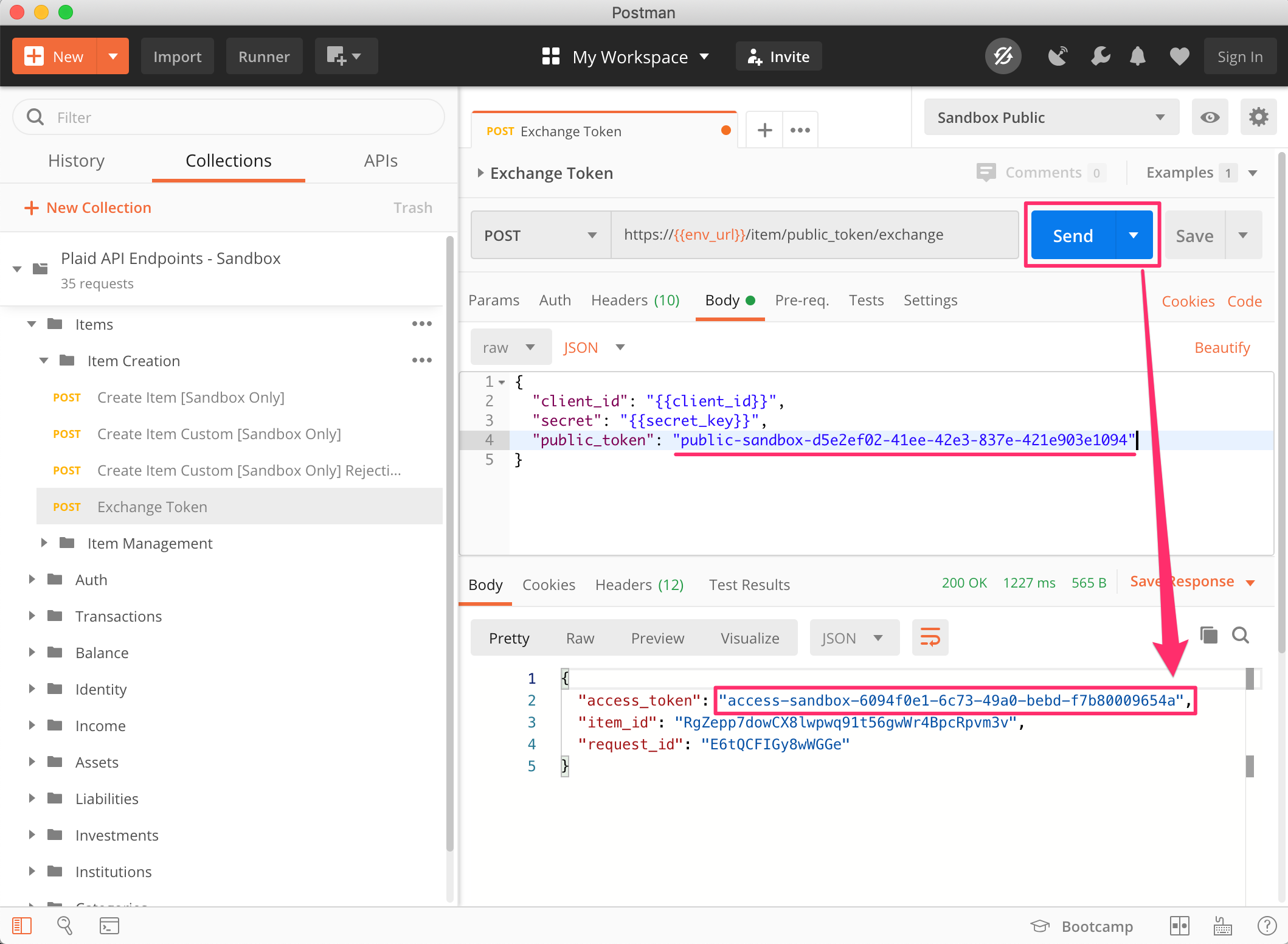
Task: Toggle the eye icon to preview environment
Action: (1211, 118)
